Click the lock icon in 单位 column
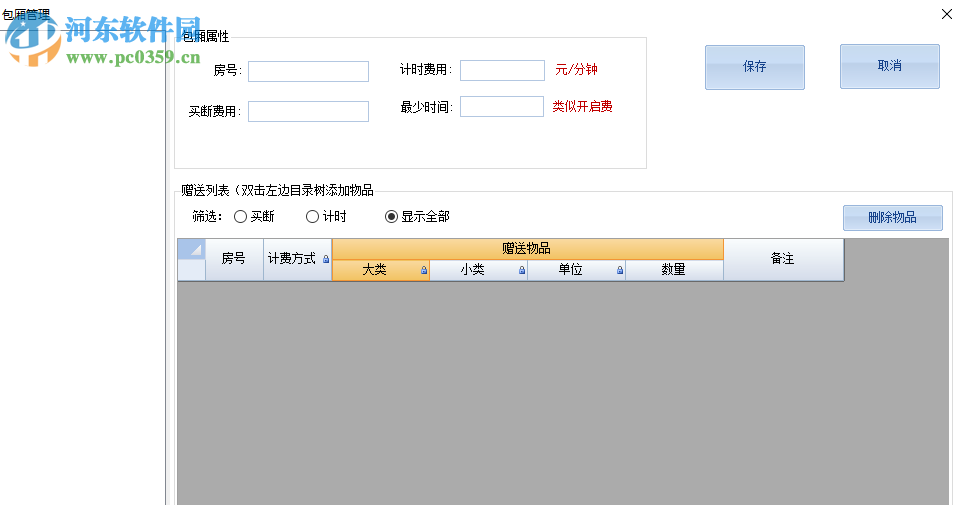 point(619,270)
